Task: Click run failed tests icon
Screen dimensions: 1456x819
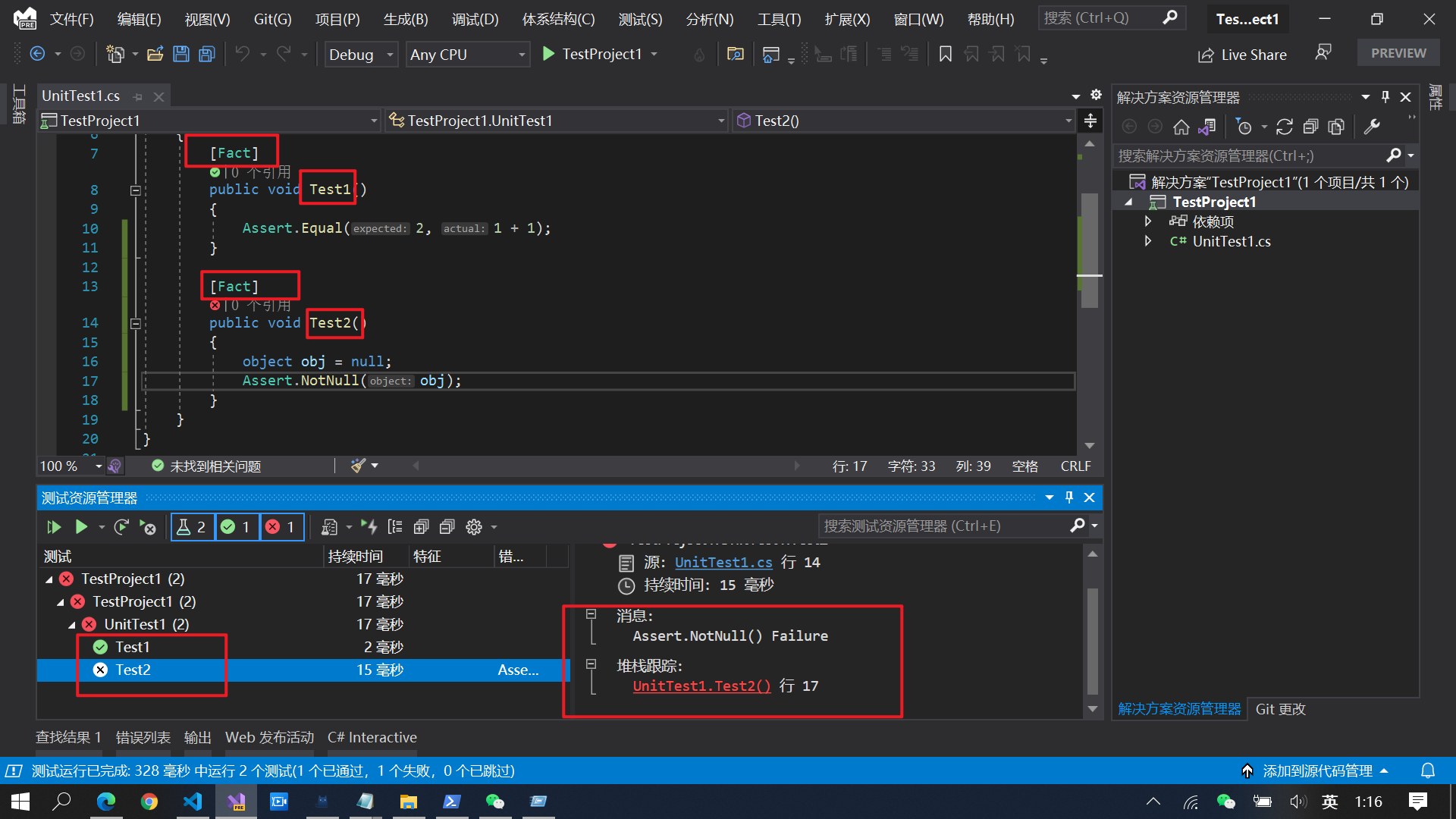Action: click(x=148, y=527)
